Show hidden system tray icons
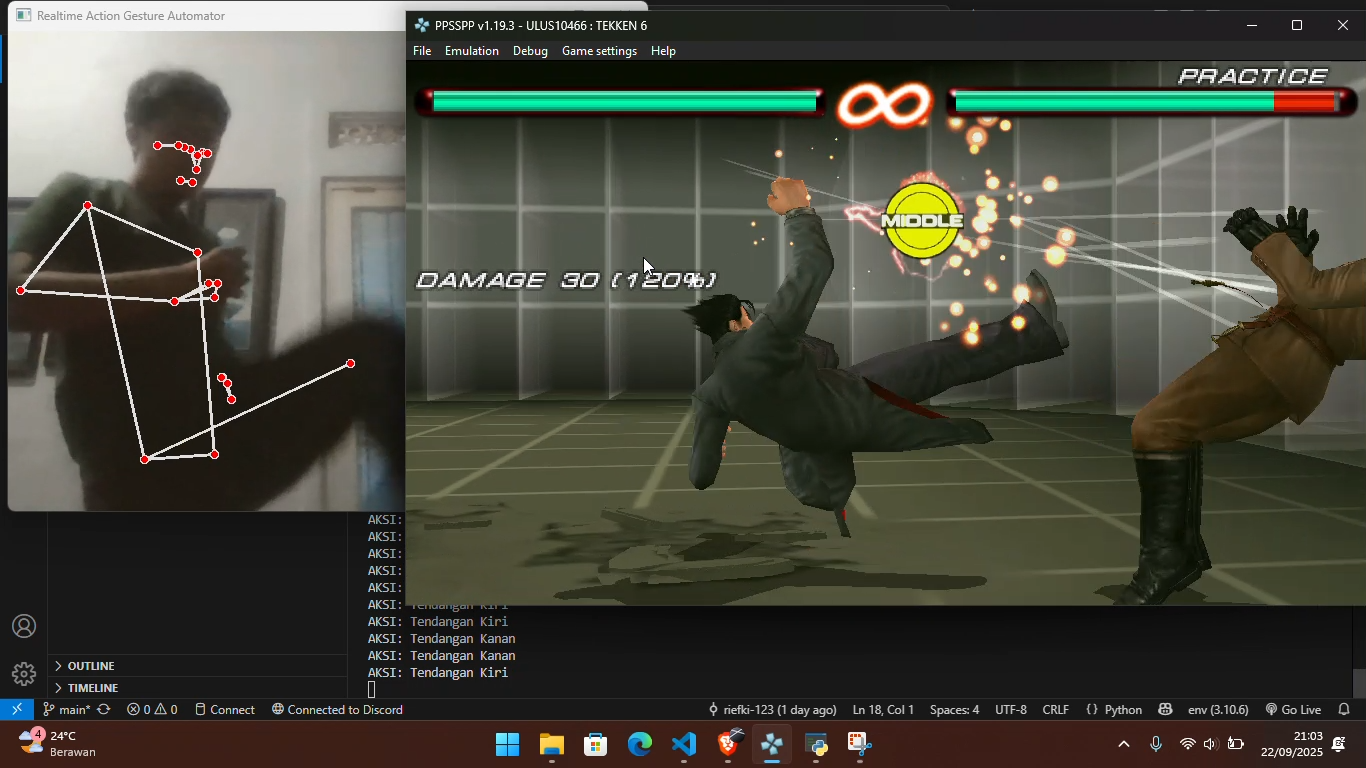Screen dimensions: 1366x768 pos(1124,745)
